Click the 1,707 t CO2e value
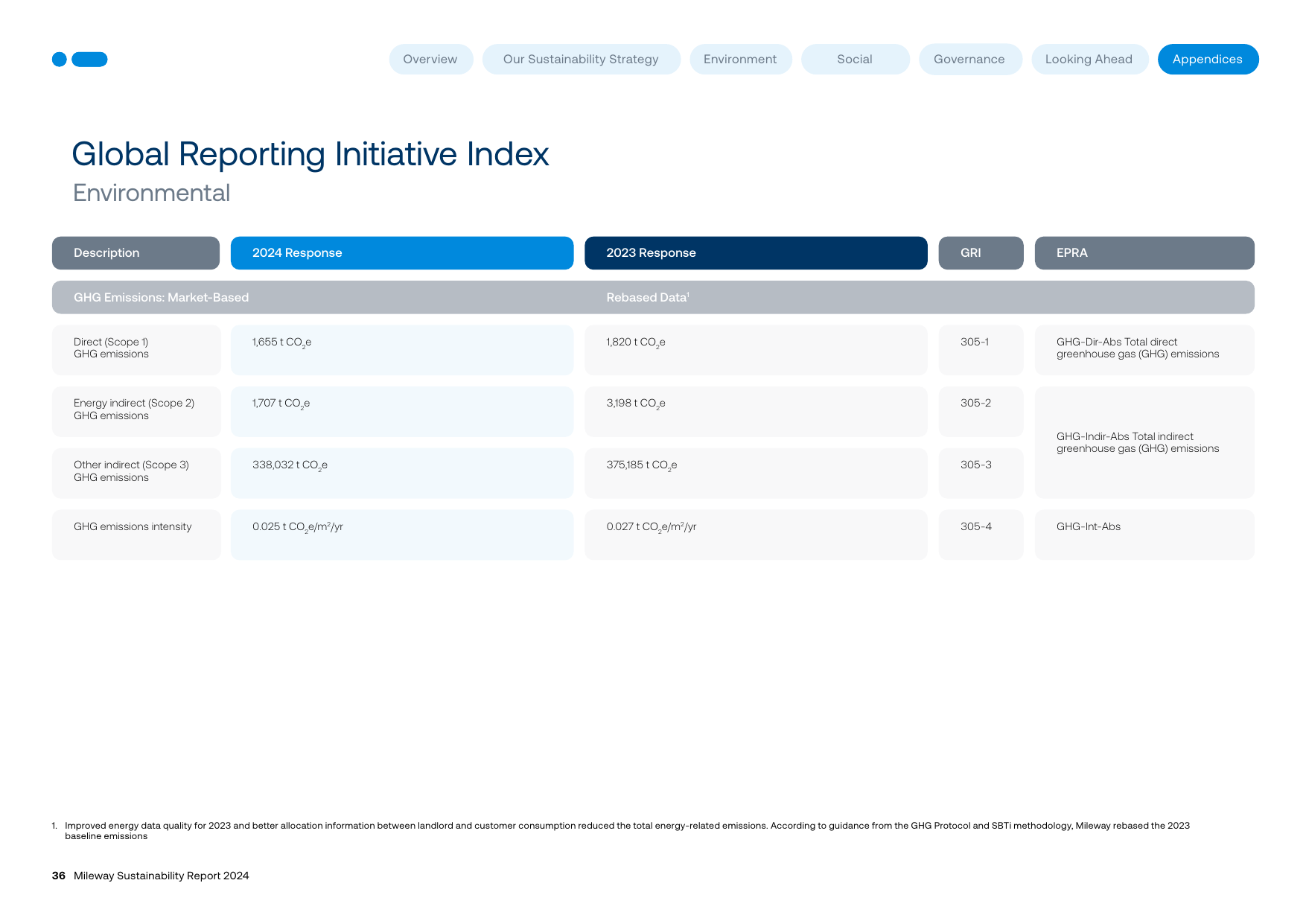The width and height of the screenshot is (1306, 924). pos(281,404)
